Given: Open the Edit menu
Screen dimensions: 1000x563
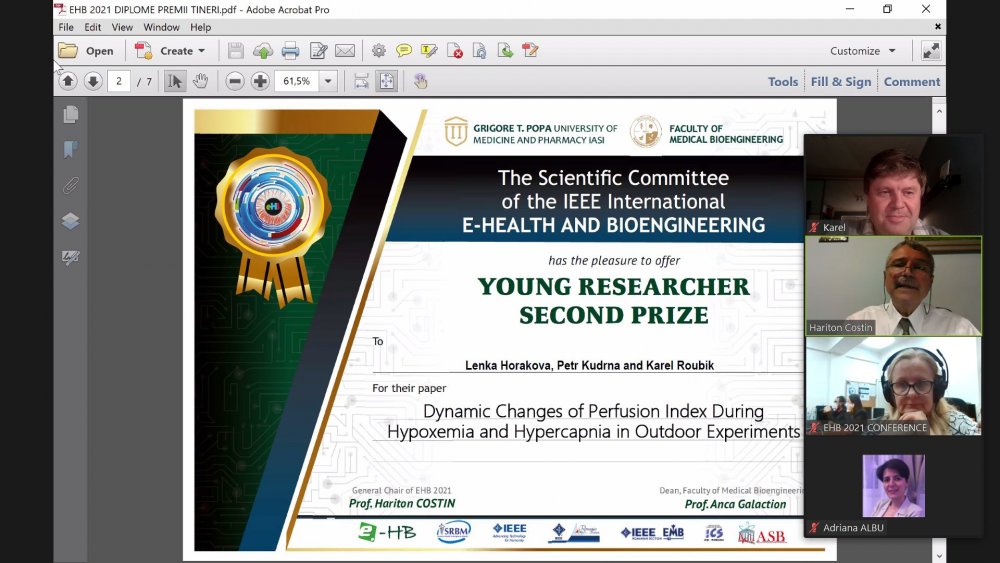Looking at the screenshot, I should pyautogui.click(x=92, y=27).
